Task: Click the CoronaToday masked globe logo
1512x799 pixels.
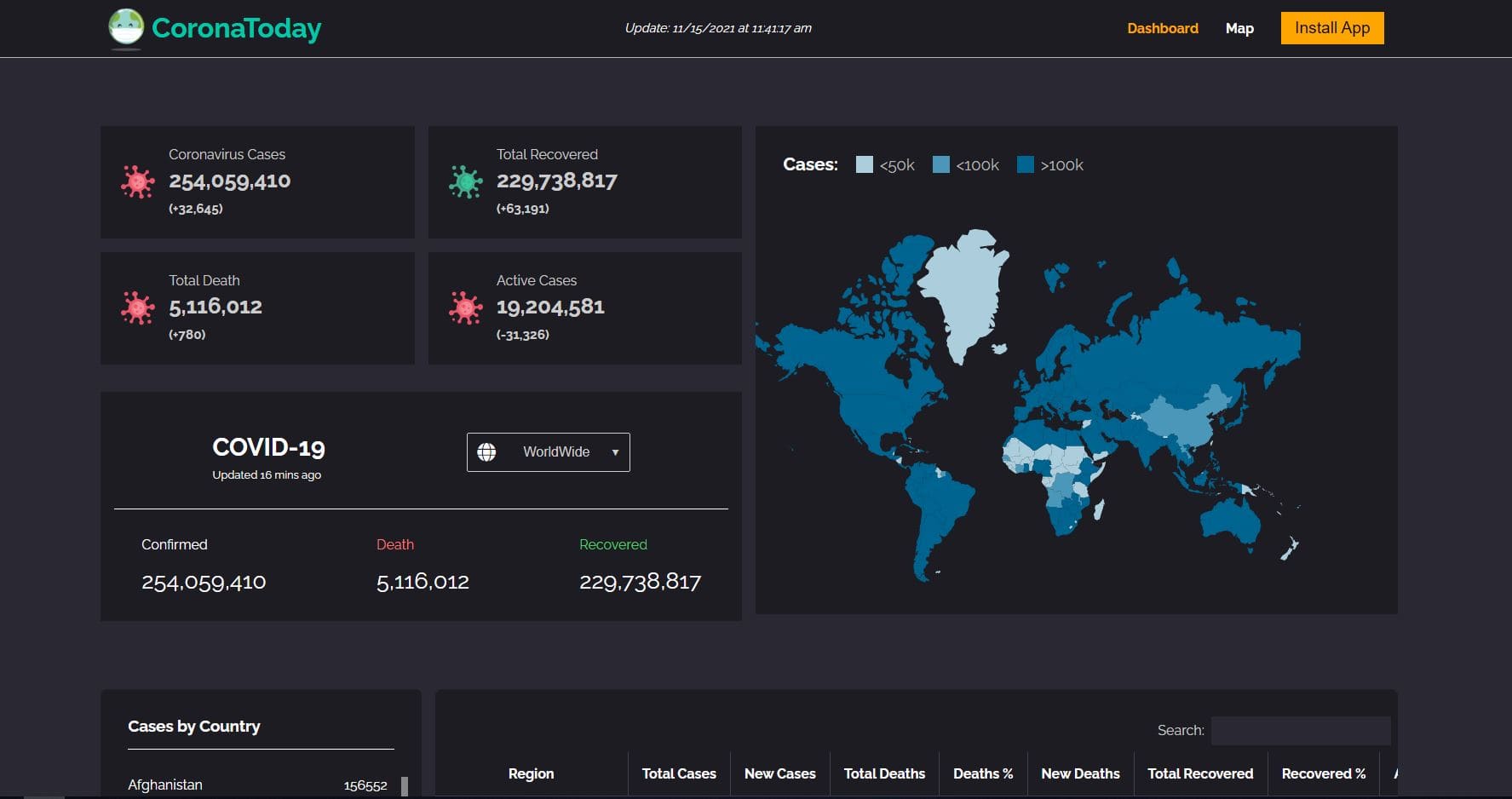Action: pos(126,27)
